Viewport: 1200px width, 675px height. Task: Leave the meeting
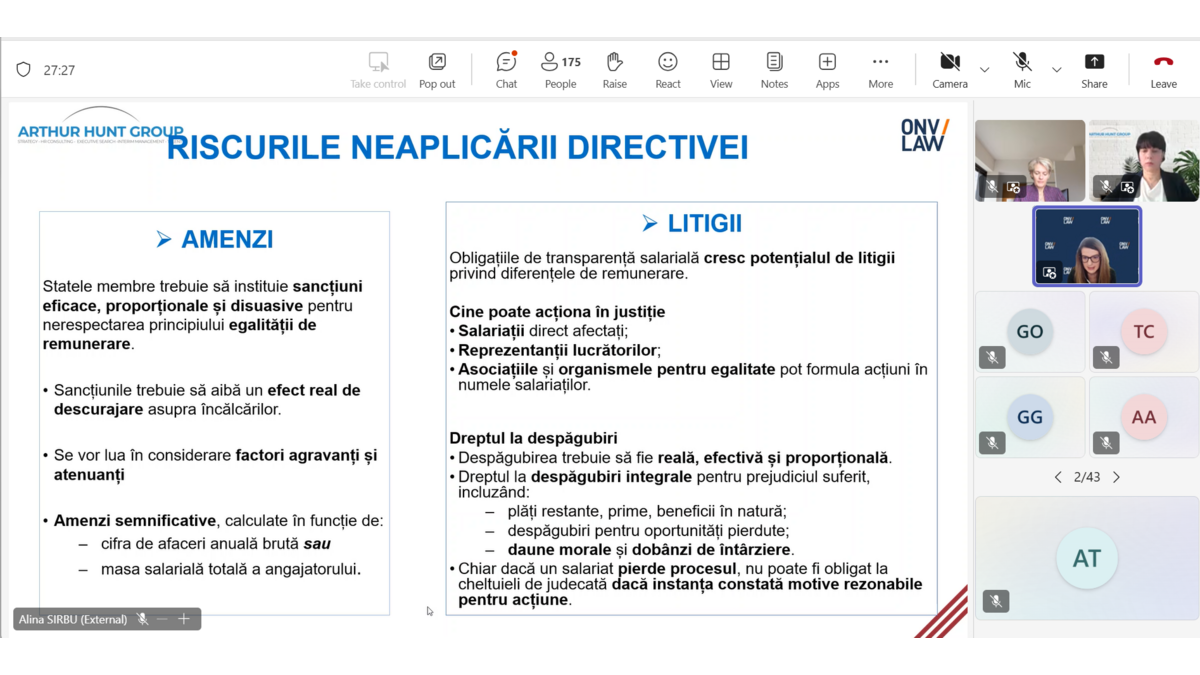[x=1163, y=70]
